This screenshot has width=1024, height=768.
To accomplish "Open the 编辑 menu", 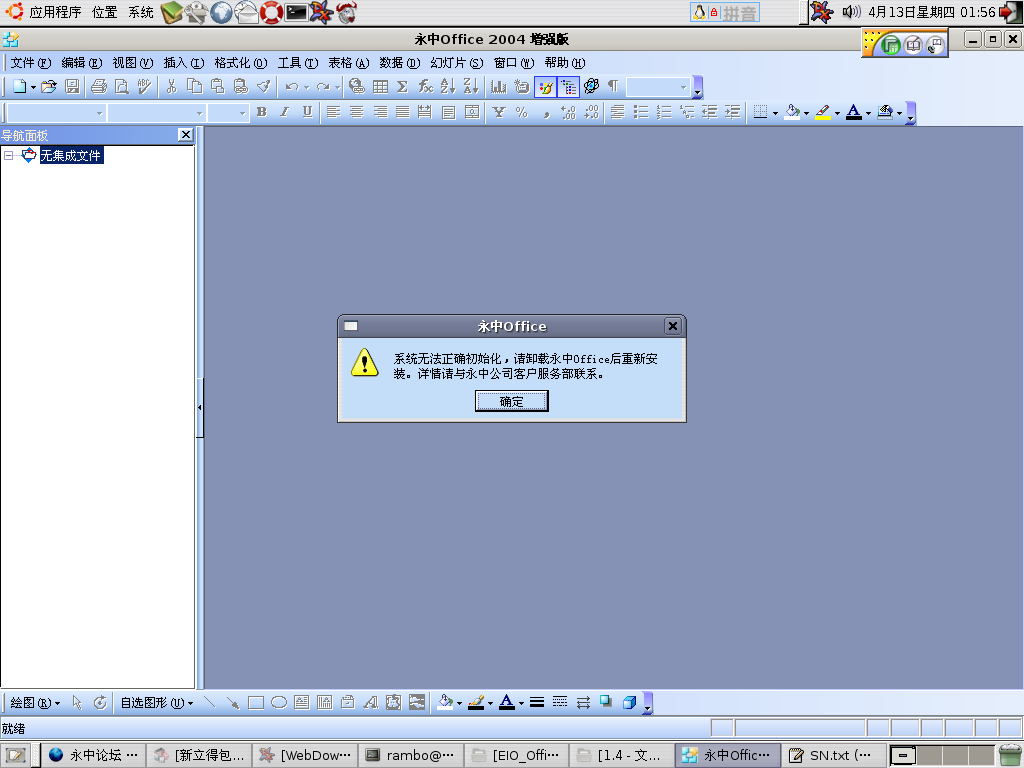I will pos(82,63).
